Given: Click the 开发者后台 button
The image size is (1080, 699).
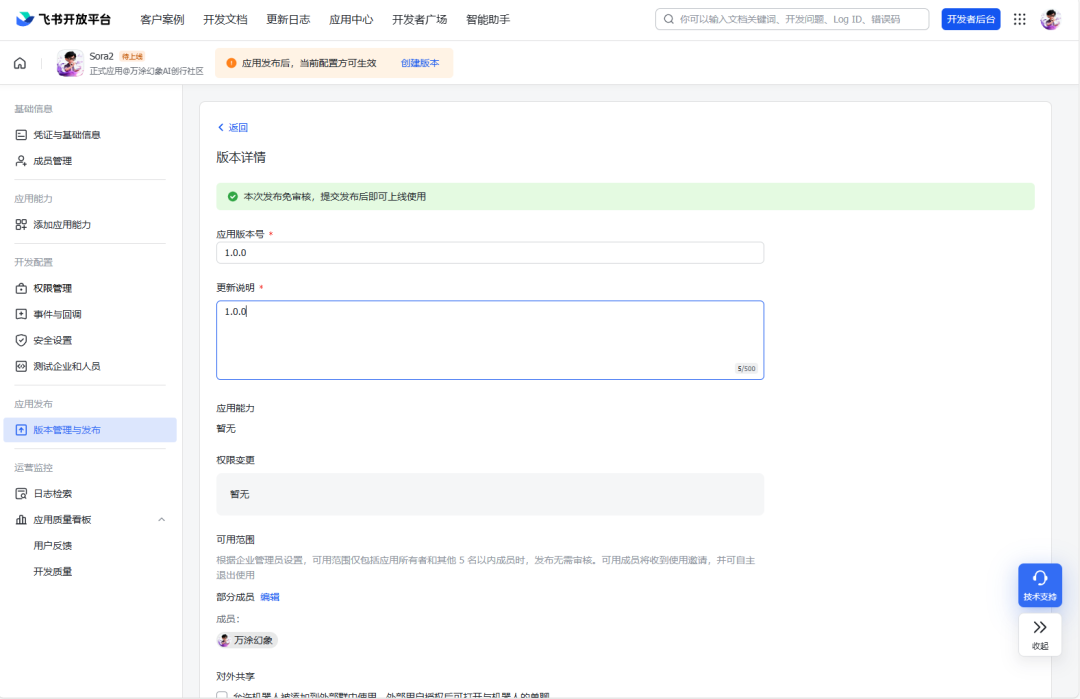Looking at the screenshot, I should (x=970, y=19).
